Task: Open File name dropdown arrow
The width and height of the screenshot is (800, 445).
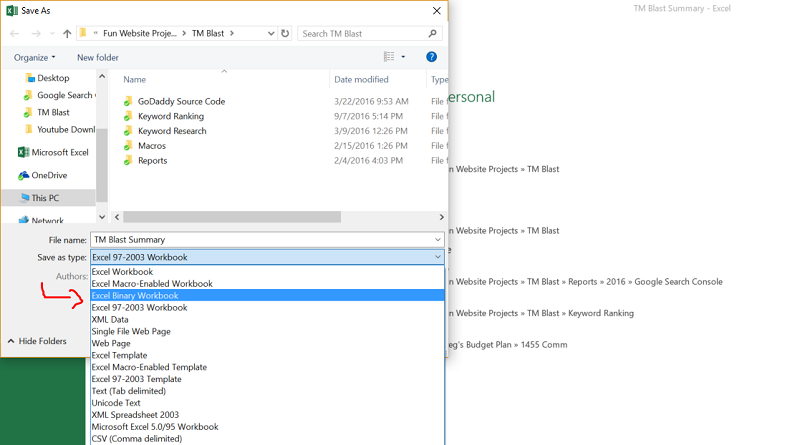Action: click(438, 240)
